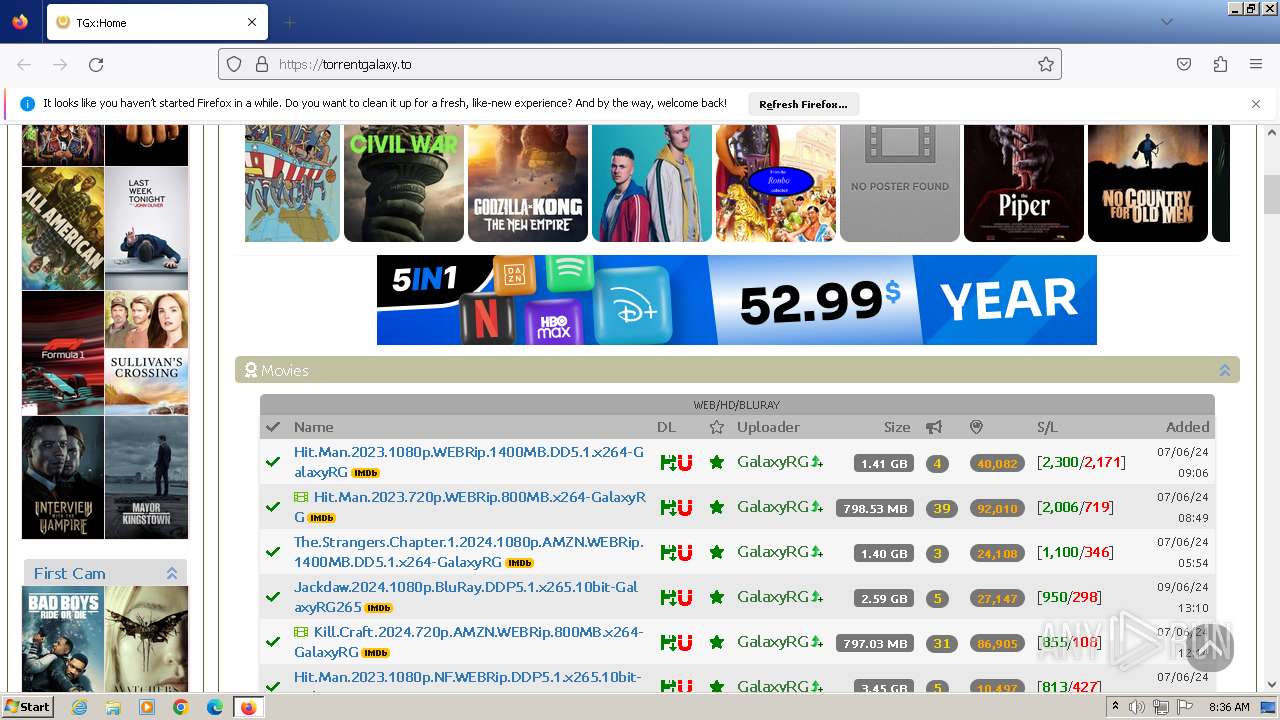
Task: Toggle bookmark star for Hit.Man.2023.720p.WEBRip.800MB row
Action: click(x=716, y=507)
